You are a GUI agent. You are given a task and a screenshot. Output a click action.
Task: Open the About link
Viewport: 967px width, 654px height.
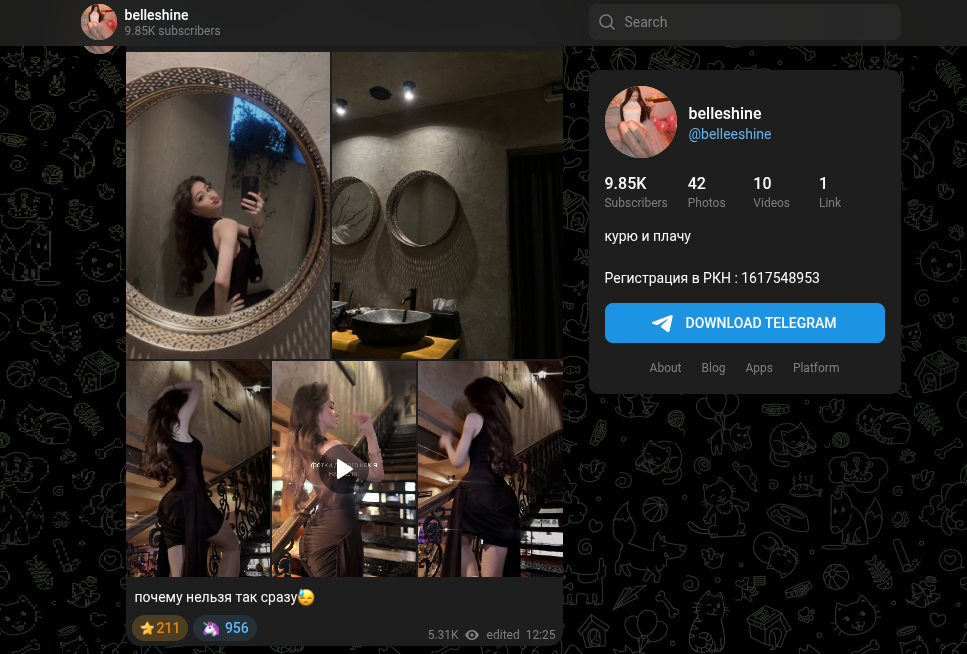pyautogui.click(x=665, y=368)
